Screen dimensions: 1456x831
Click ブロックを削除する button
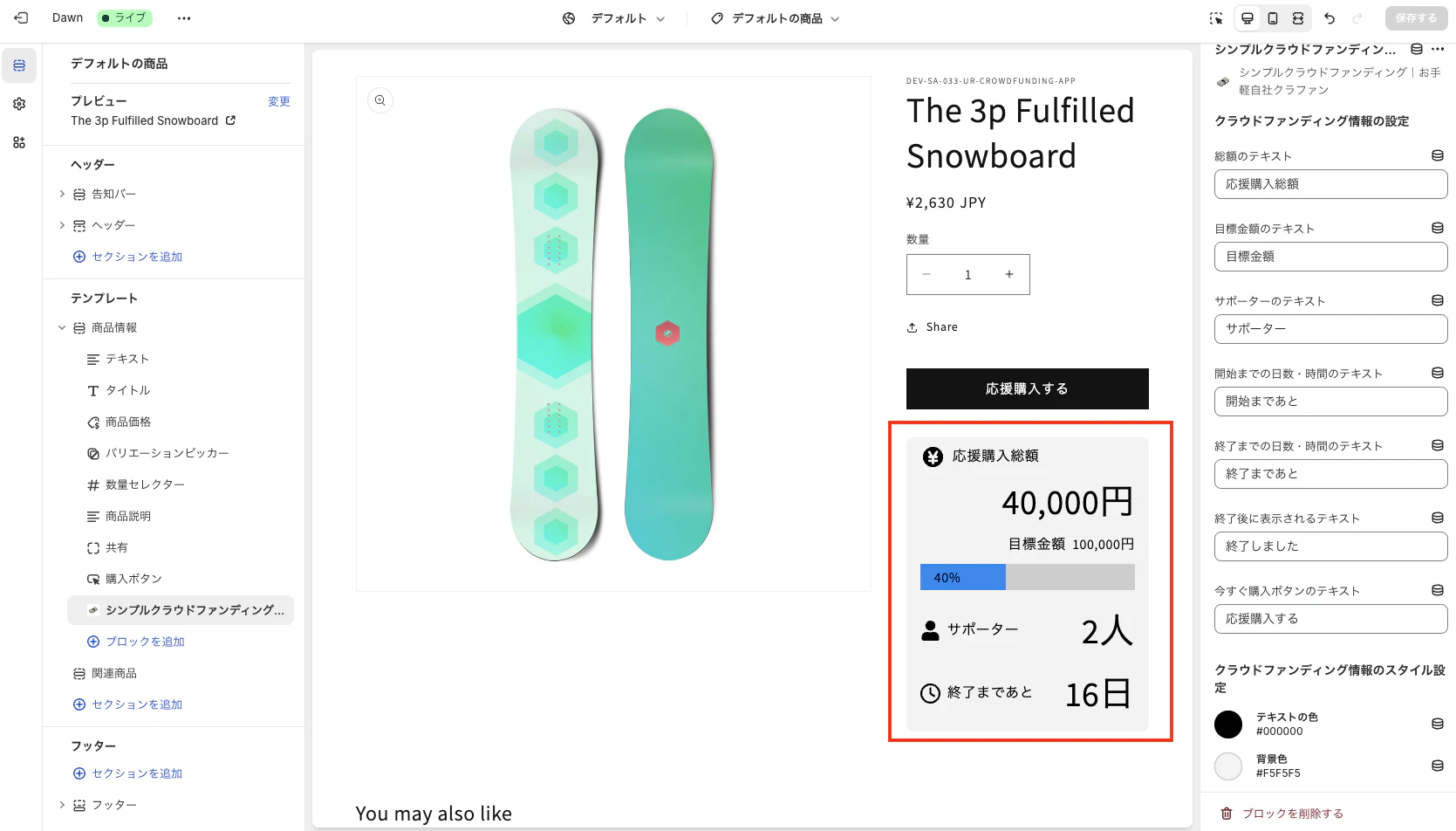(1282, 814)
